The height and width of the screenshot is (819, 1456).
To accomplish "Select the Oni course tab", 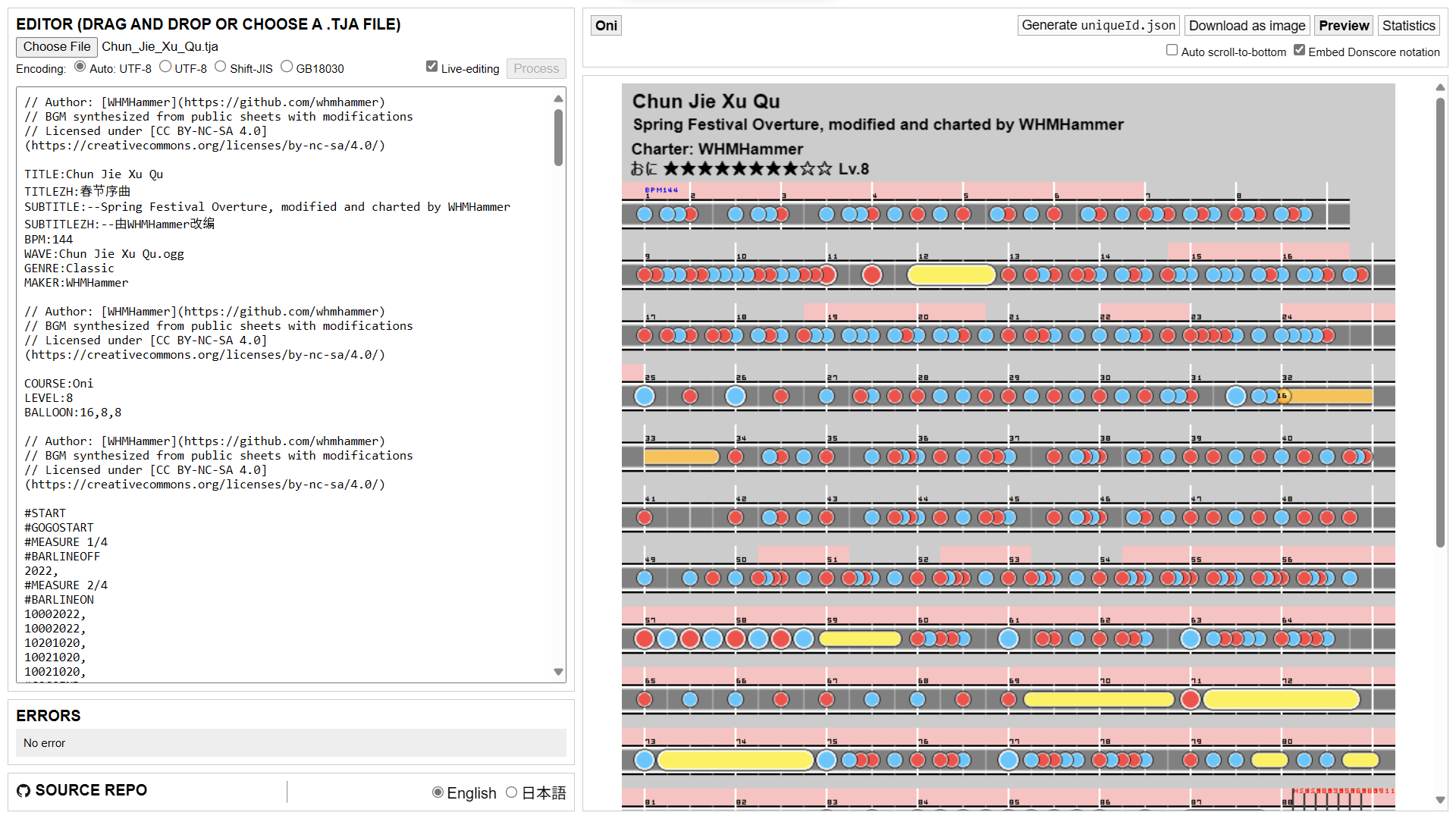I will coord(606,26).
